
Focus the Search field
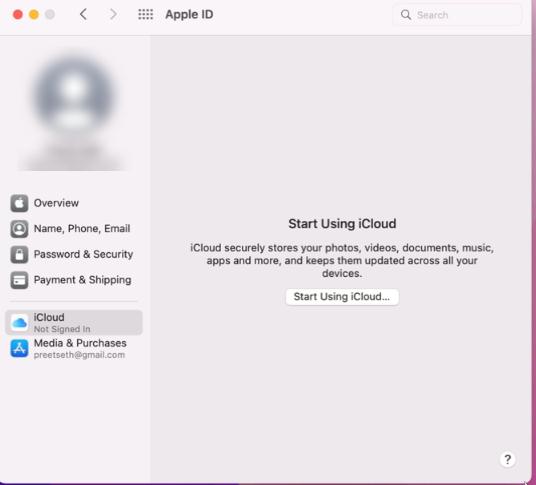click(457, 15)
